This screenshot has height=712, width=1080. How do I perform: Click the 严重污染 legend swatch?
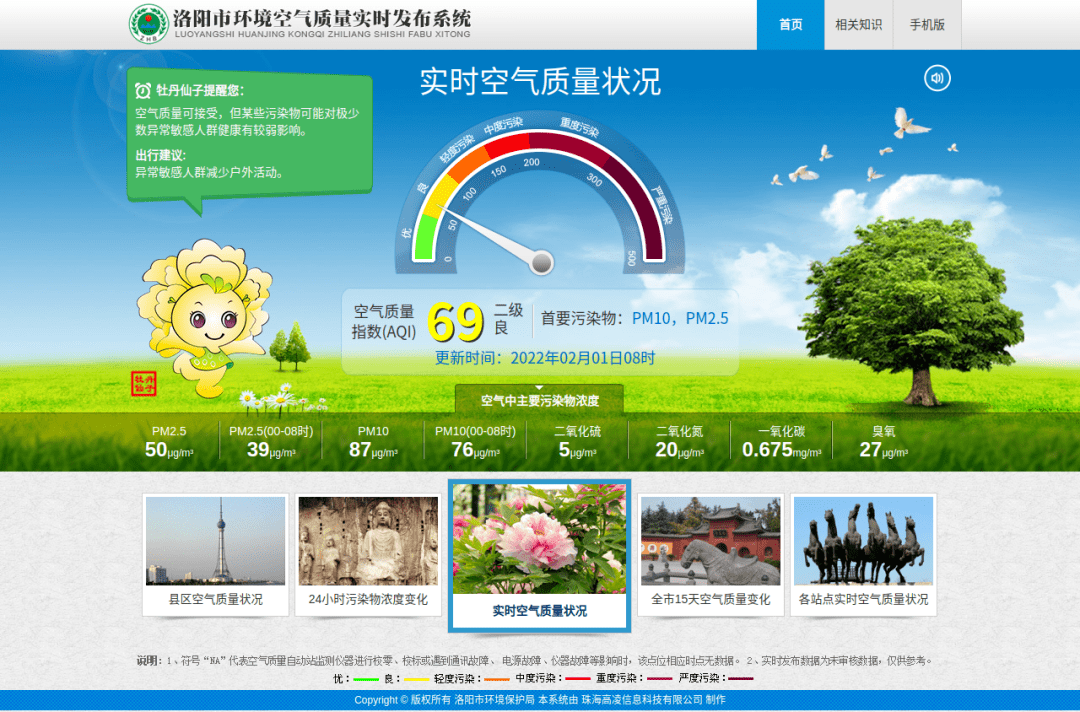[x=740, y=678]
